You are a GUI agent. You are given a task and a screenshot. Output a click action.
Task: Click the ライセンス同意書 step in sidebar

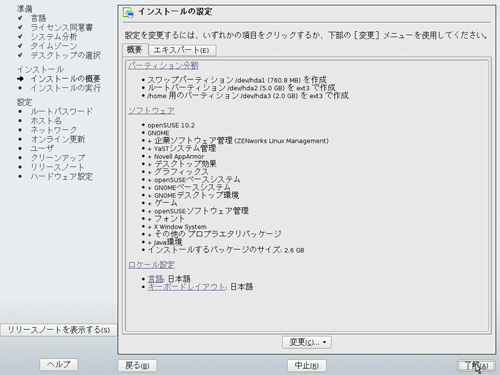coord(62,27)
